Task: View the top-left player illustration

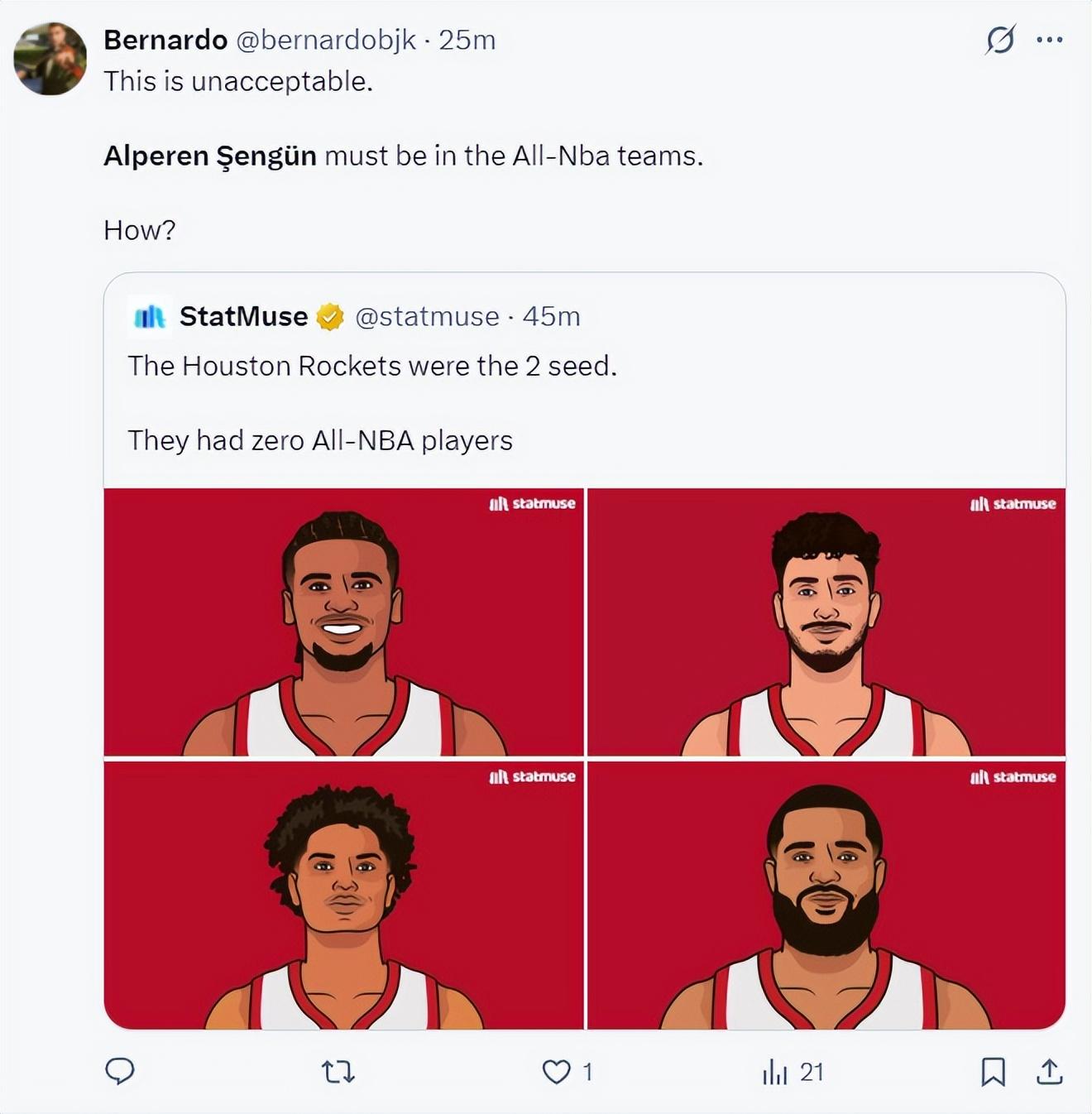Action: (343, 622)
